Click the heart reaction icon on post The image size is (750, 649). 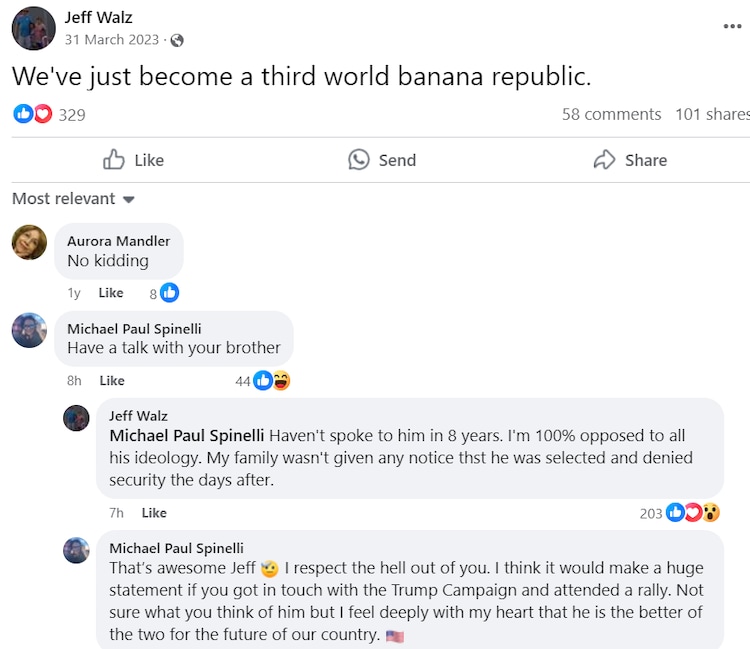pyautogui.click(x=43, y=114)
